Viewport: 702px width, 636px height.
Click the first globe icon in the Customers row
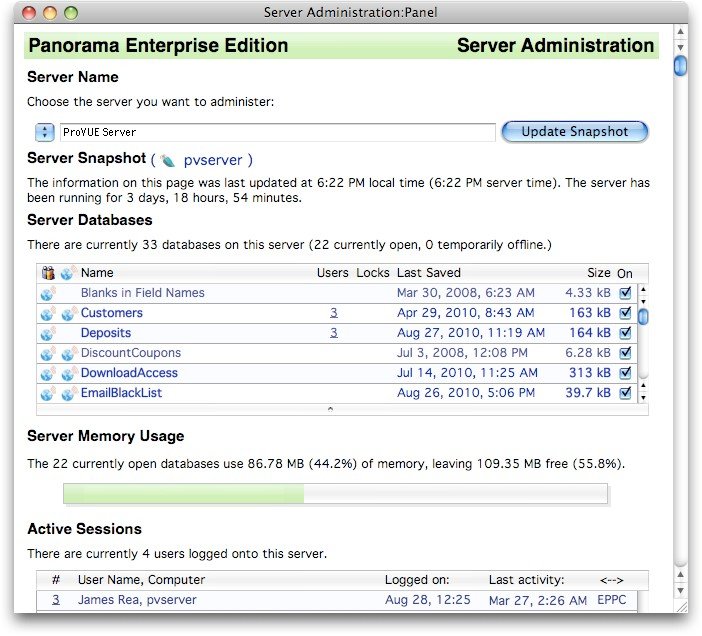point(47,313)
